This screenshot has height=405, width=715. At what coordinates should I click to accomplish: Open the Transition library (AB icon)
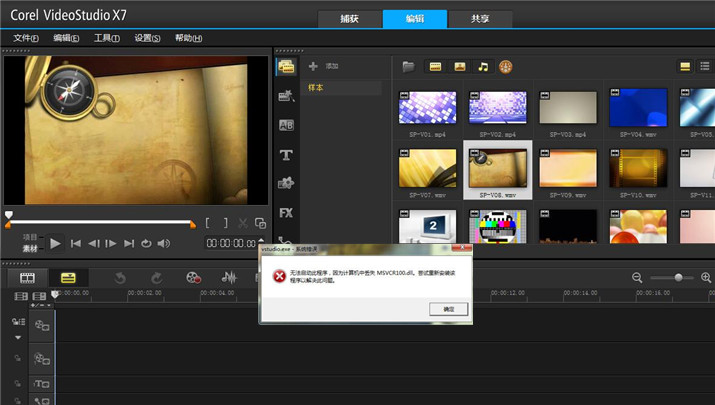tap(286, 126)
